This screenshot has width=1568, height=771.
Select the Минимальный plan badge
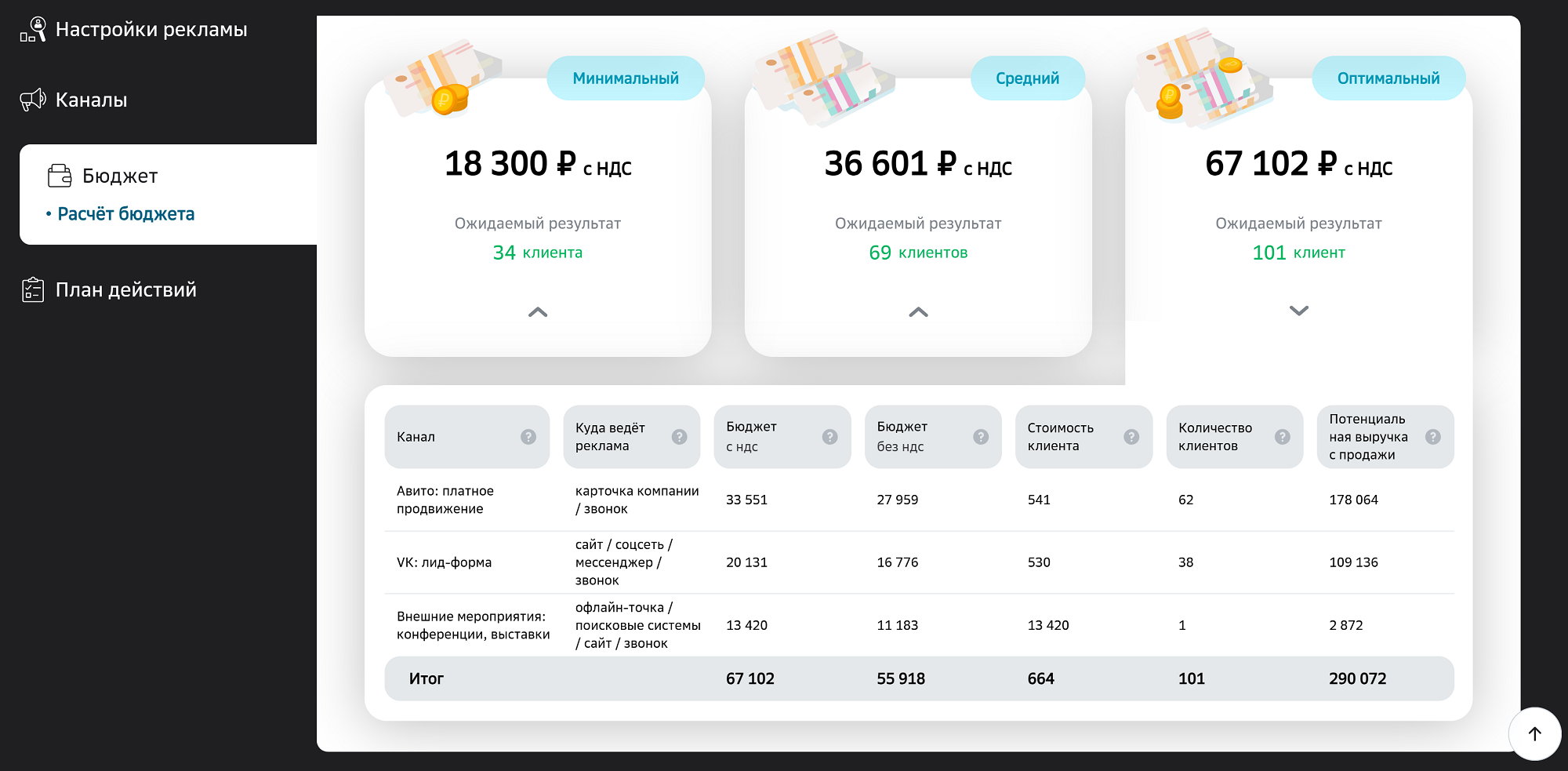pos(625,78)
